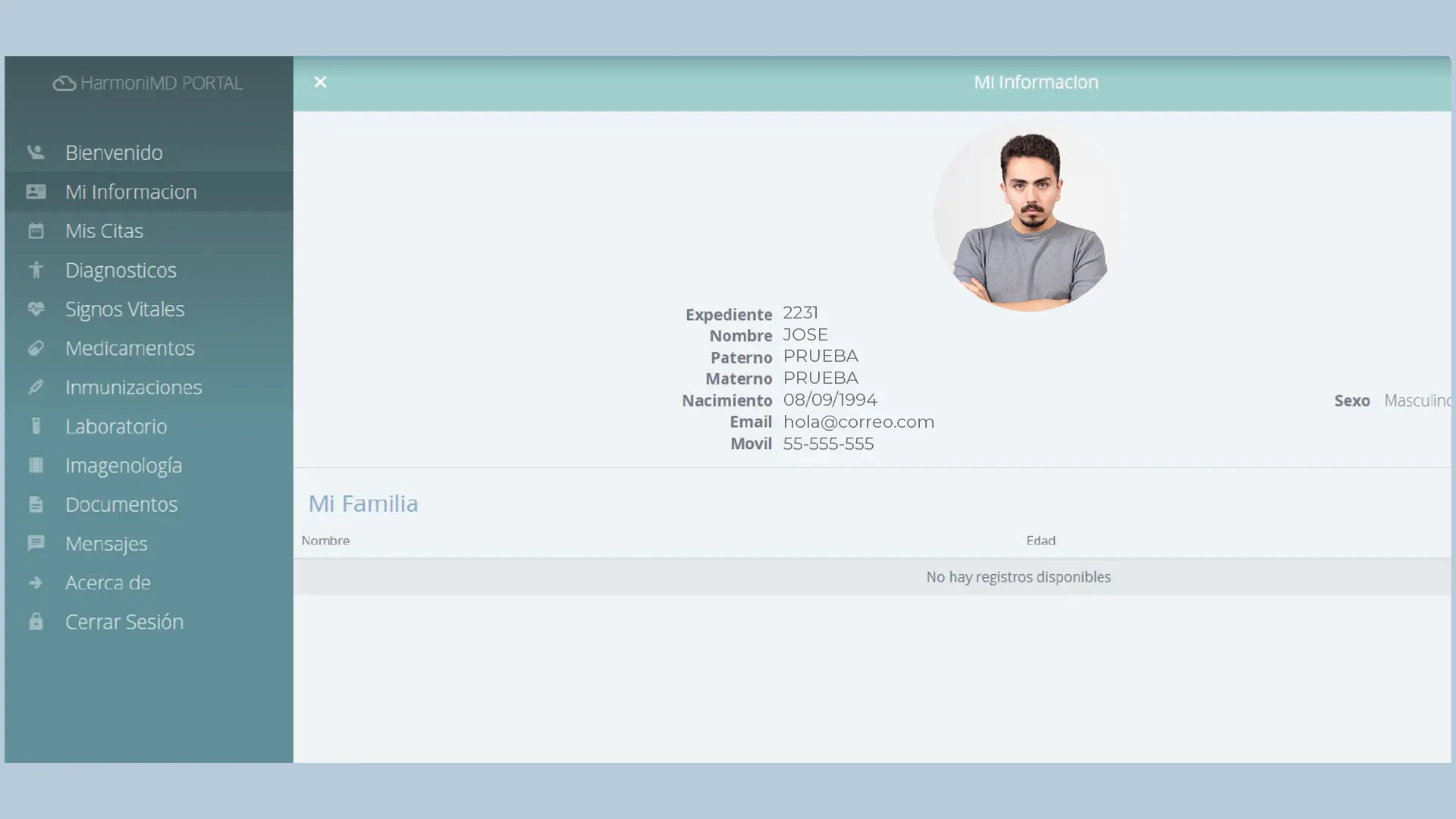Click the email hola@correo.com

(858, 422)
